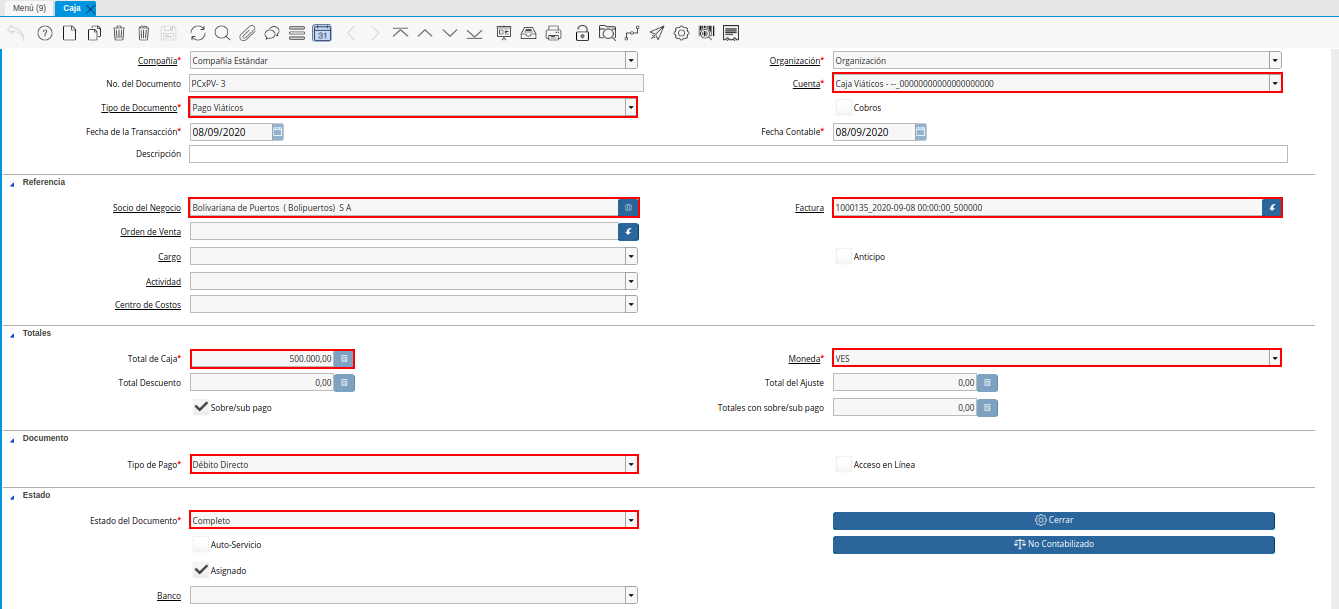Viewport: 1339px width, 609px height.
Task: Click the No Contabilizado button
Action: [1053, 545]
